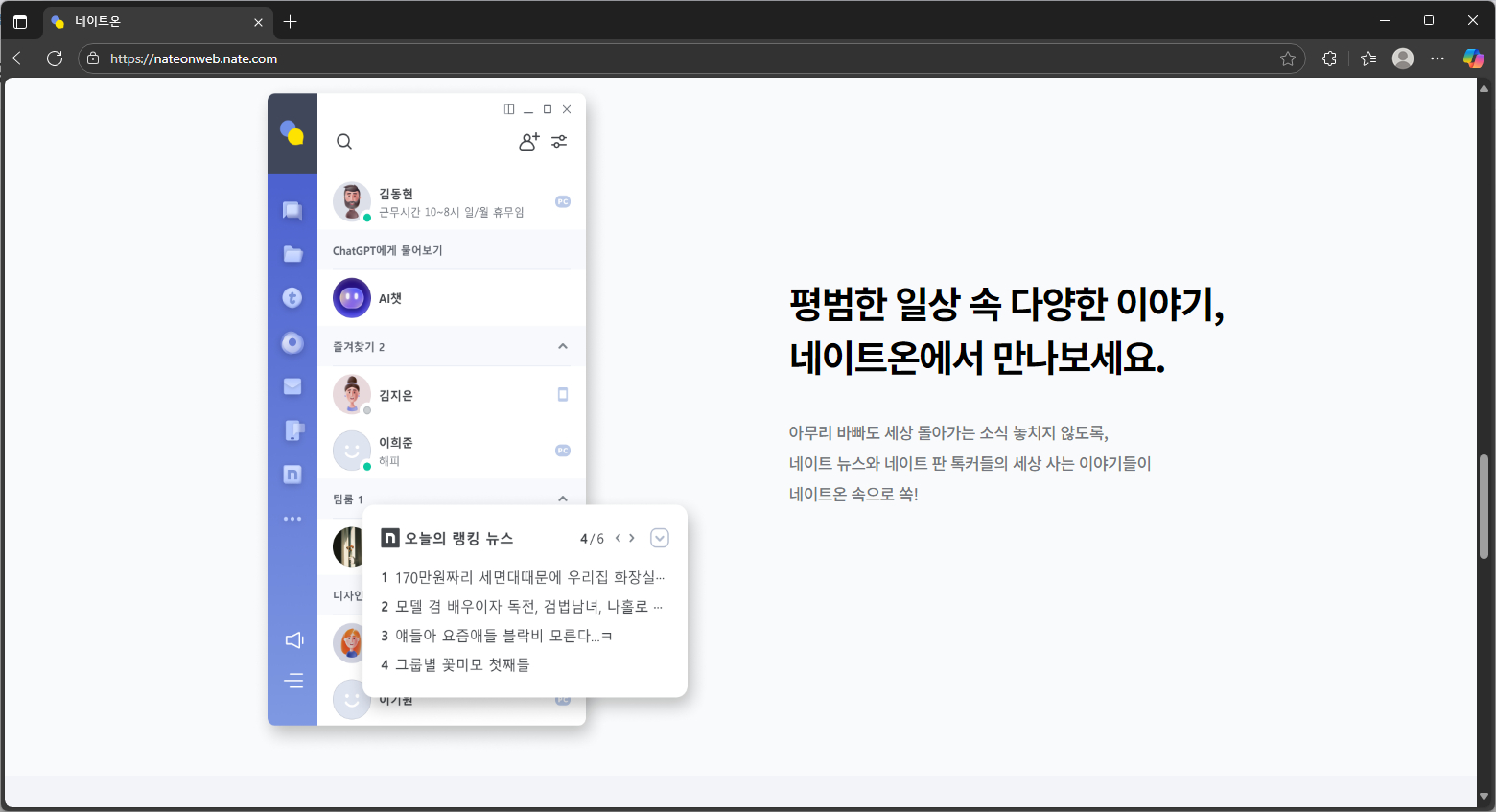1496x812 pixels.
Task: Go to next ranking news page arrow
Action: [x=631, y=538]
